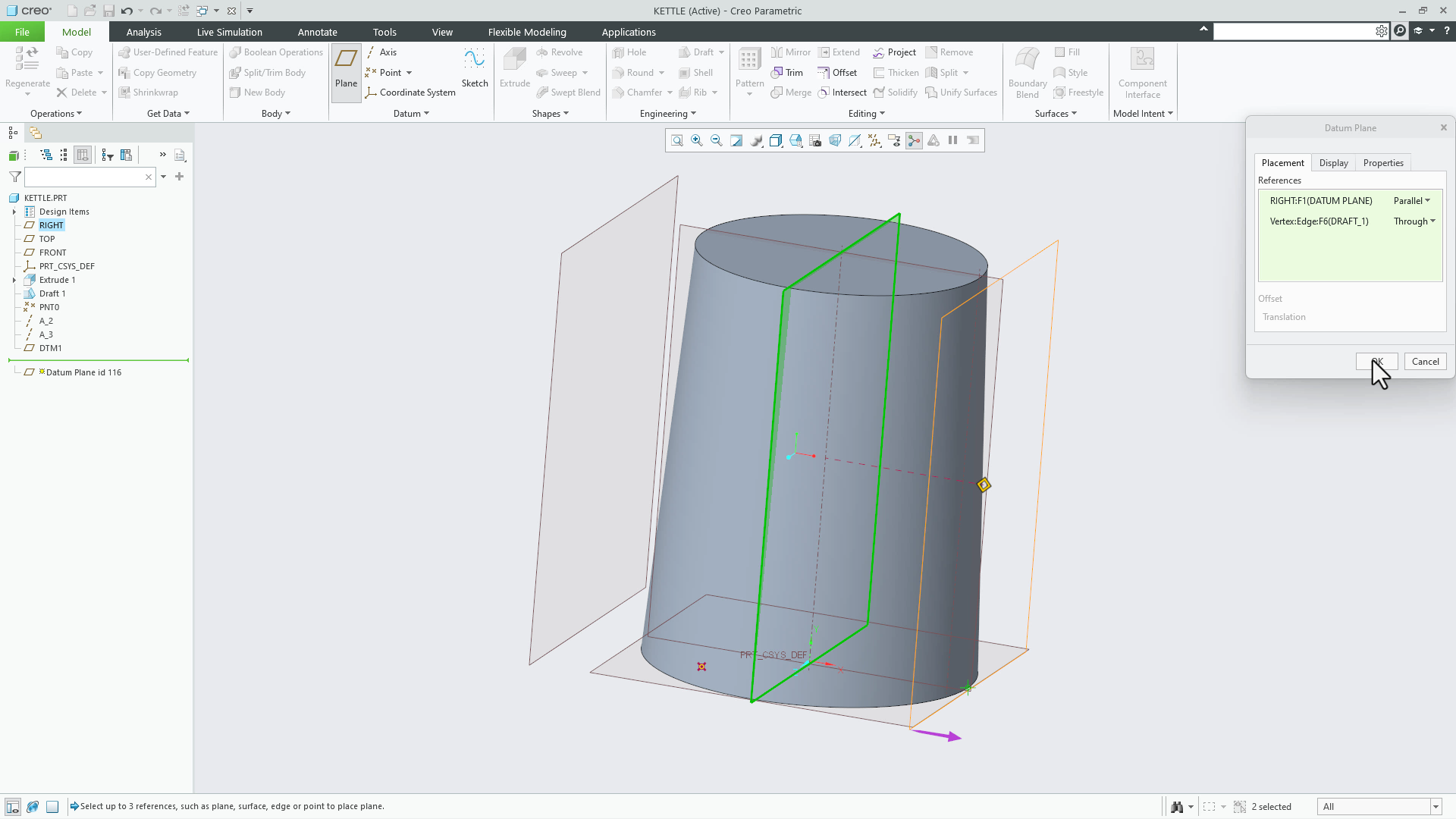Click the Zoom In magnifier icon
Screen dimensions: 1456x819
click(697, 140)
